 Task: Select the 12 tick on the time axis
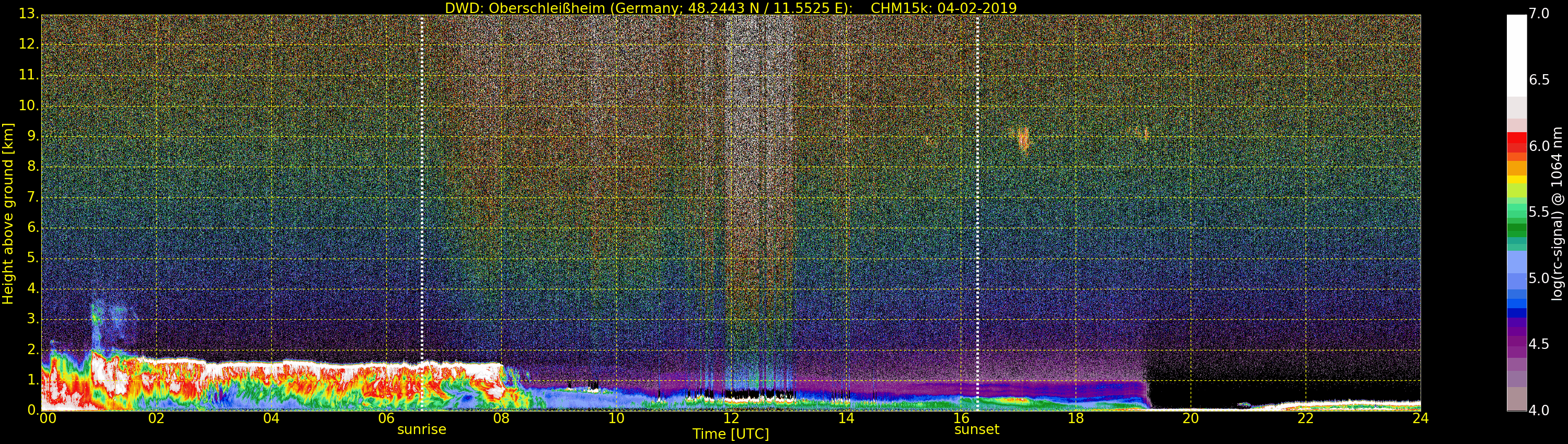731,418
